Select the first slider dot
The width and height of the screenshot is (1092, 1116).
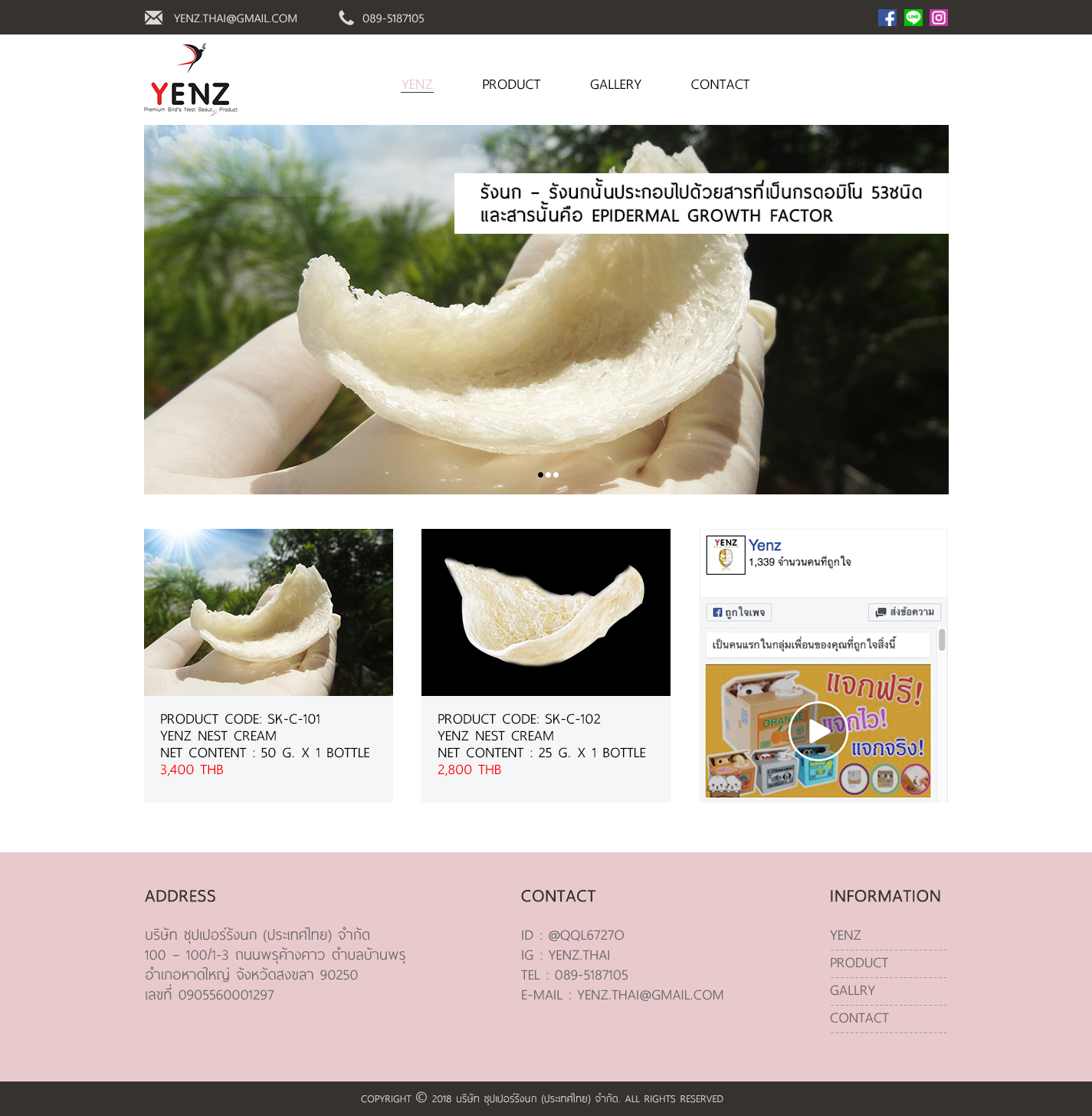click(540, 474)
